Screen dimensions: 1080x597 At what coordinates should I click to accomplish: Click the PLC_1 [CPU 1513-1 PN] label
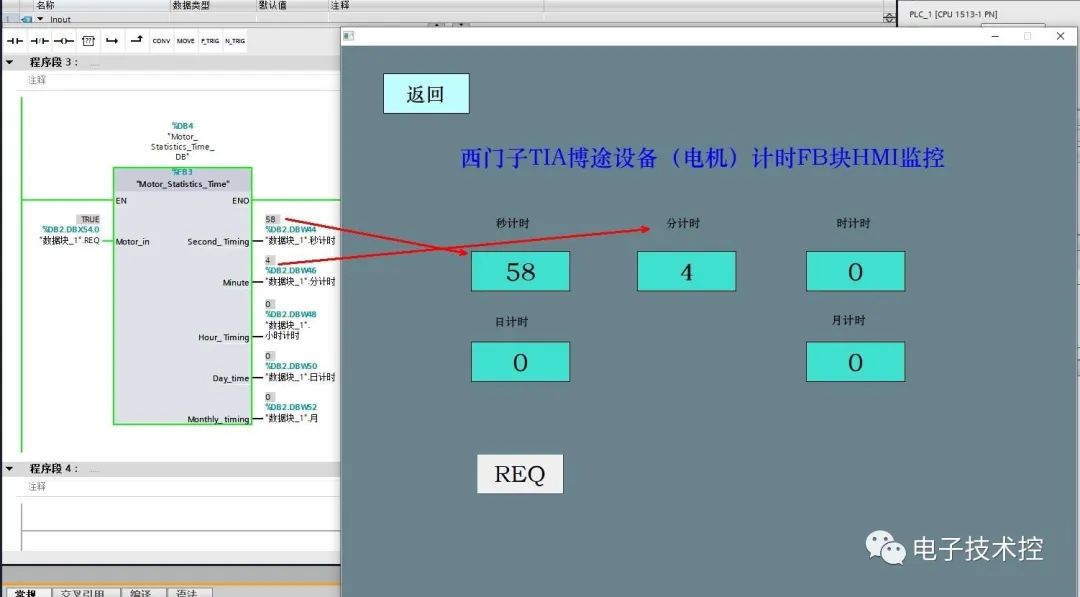953,14
